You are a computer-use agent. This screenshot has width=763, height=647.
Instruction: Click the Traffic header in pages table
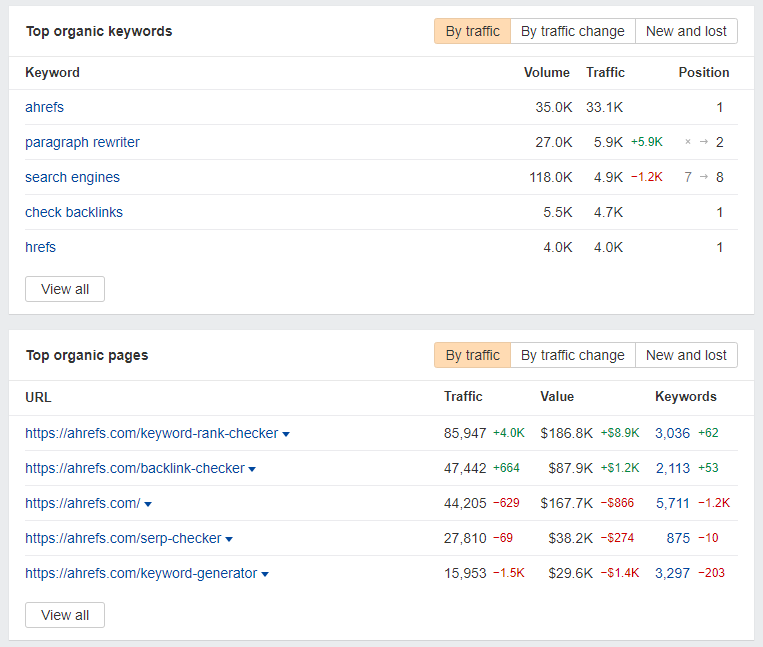click(463, 396)
